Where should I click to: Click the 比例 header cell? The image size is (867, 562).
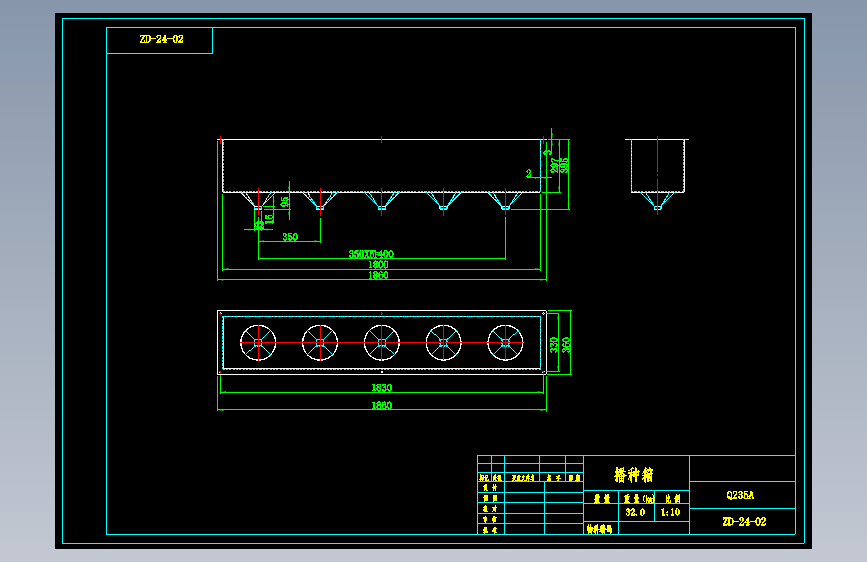click(672, 498)
